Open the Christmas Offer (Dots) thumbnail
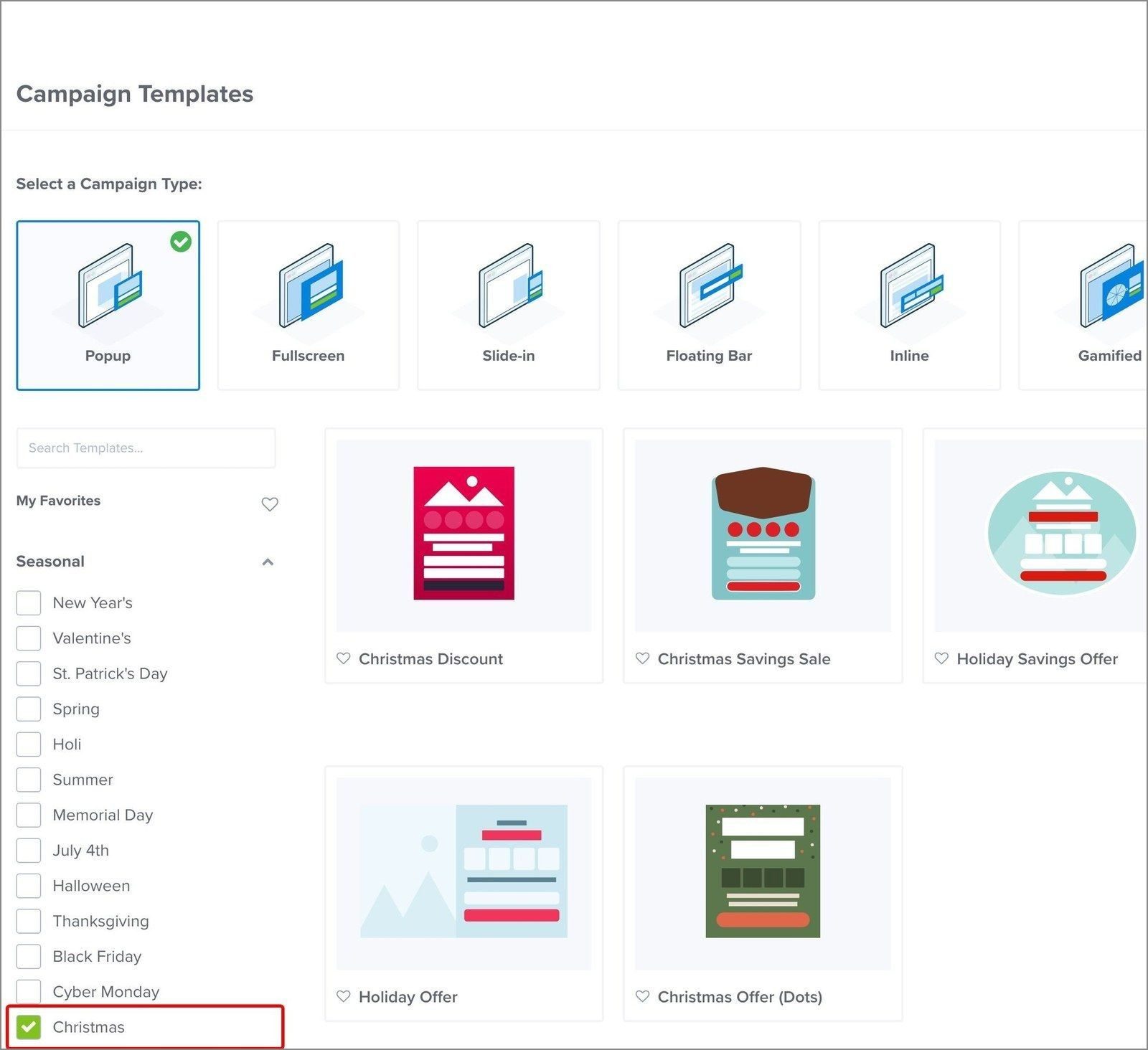The height and width of the screenshot is (1050, 1148). [763, 874]
